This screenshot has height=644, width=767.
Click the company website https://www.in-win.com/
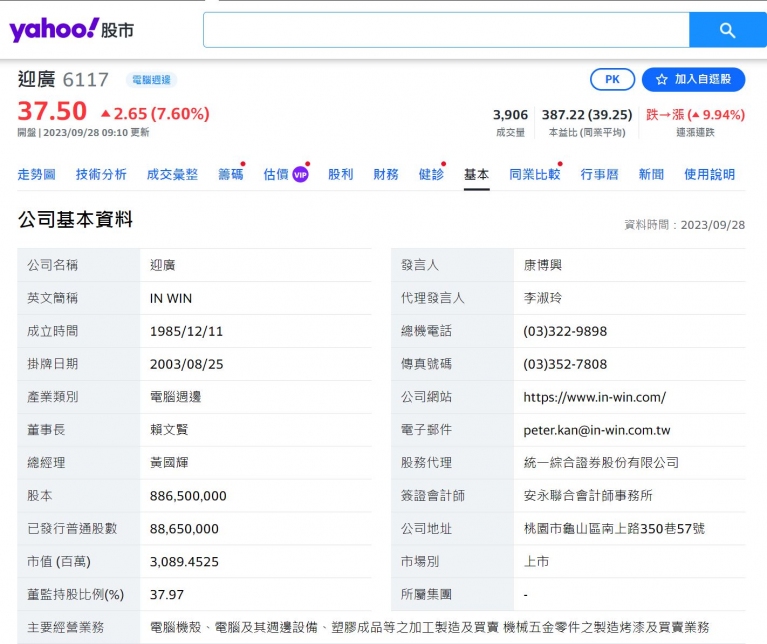[594, 397]
